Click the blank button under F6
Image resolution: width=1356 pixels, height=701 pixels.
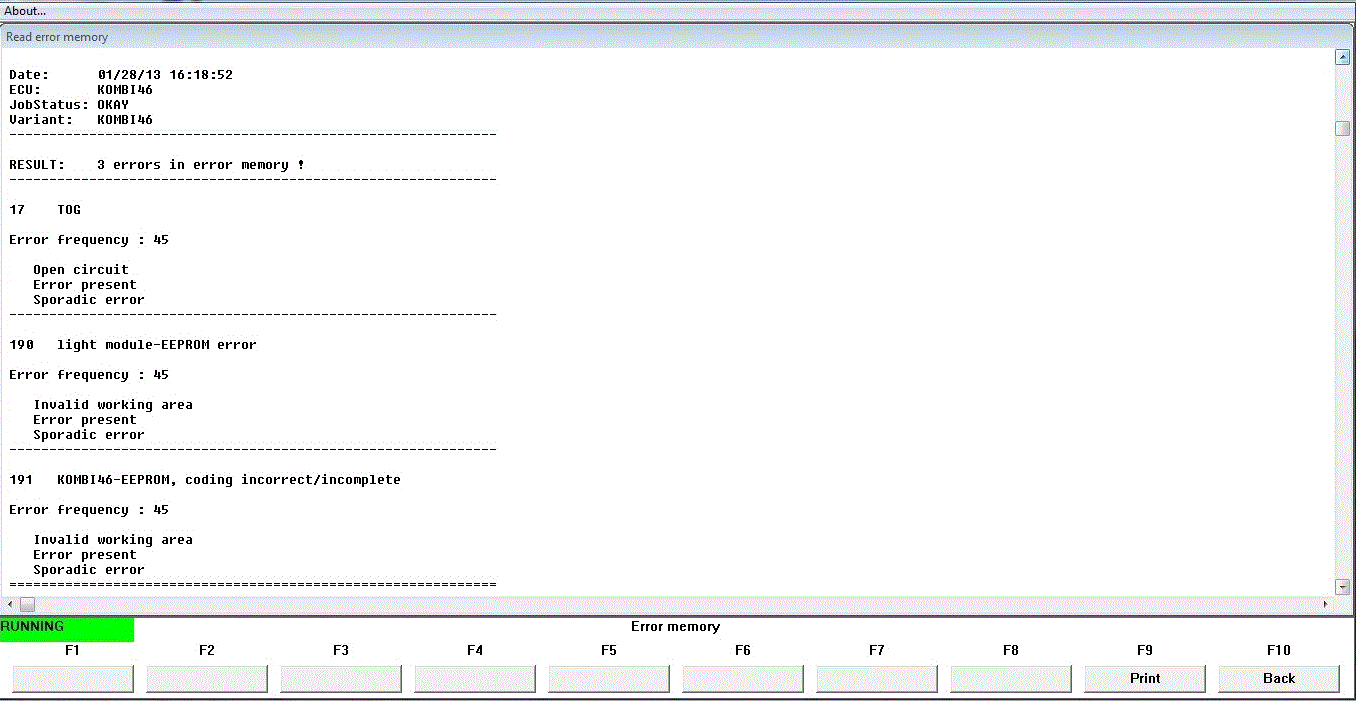[x=743, y=678]
